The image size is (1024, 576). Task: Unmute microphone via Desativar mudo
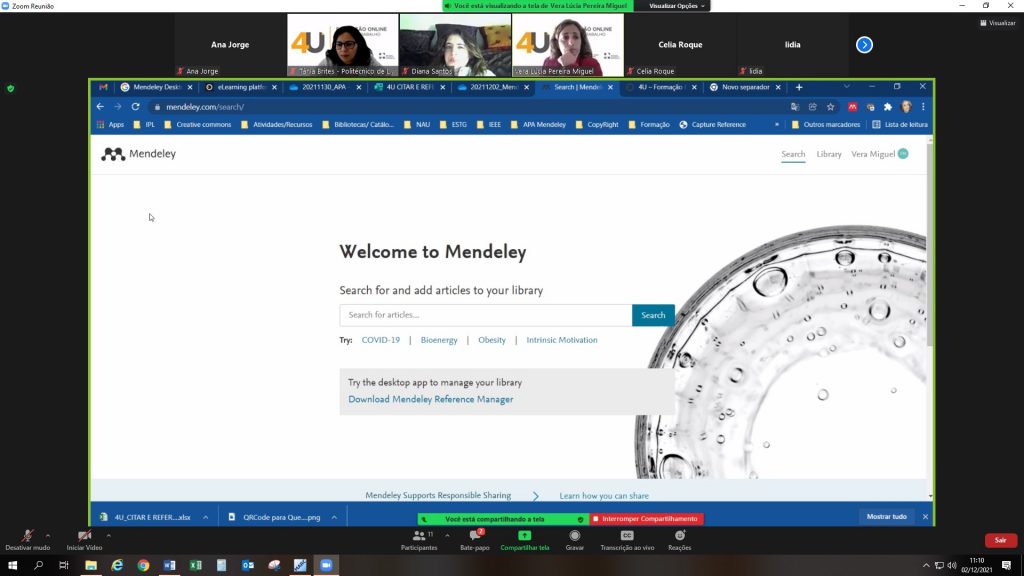27,539
